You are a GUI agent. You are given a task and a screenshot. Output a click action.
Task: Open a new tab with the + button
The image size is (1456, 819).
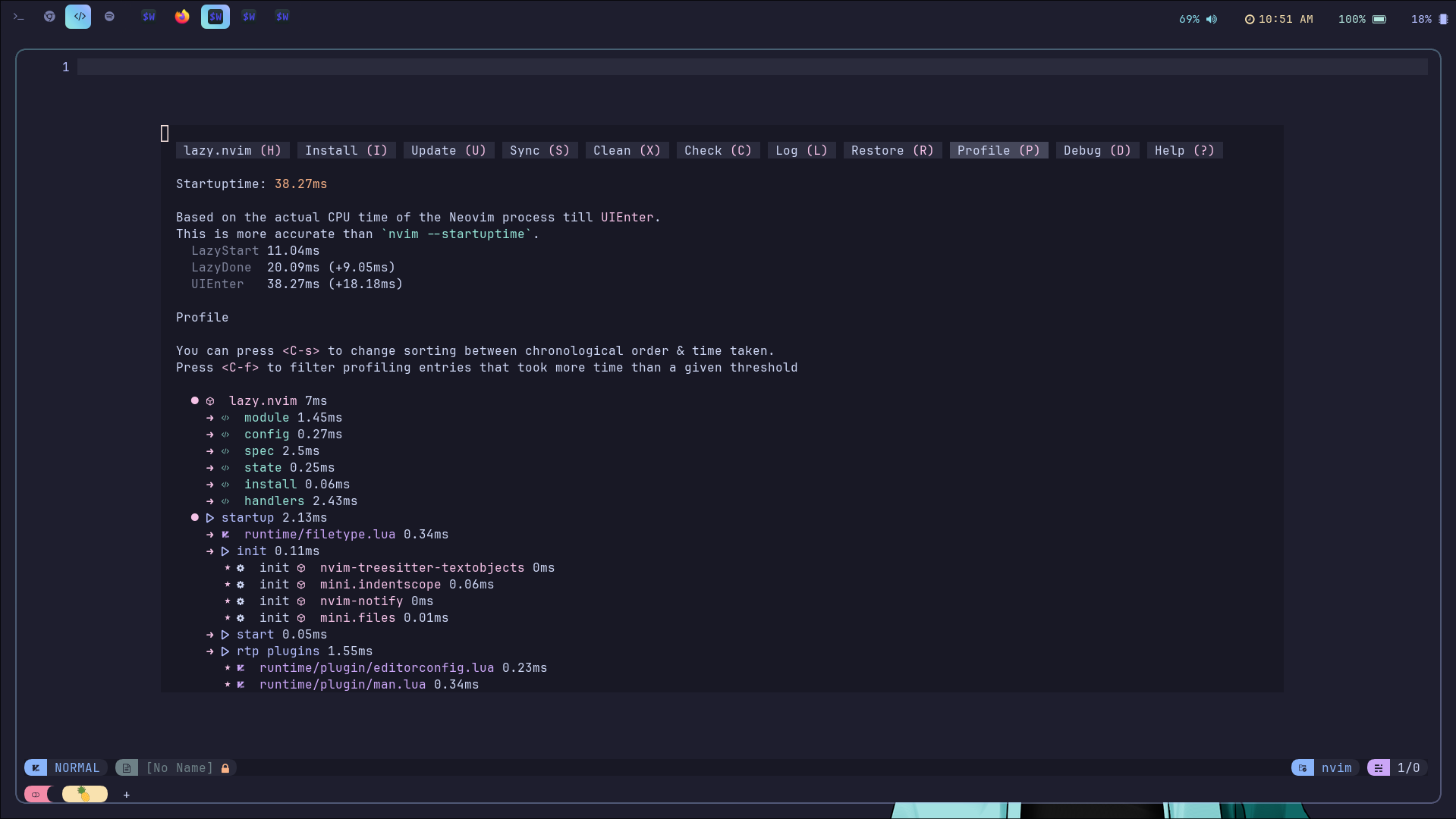(126, 795)
